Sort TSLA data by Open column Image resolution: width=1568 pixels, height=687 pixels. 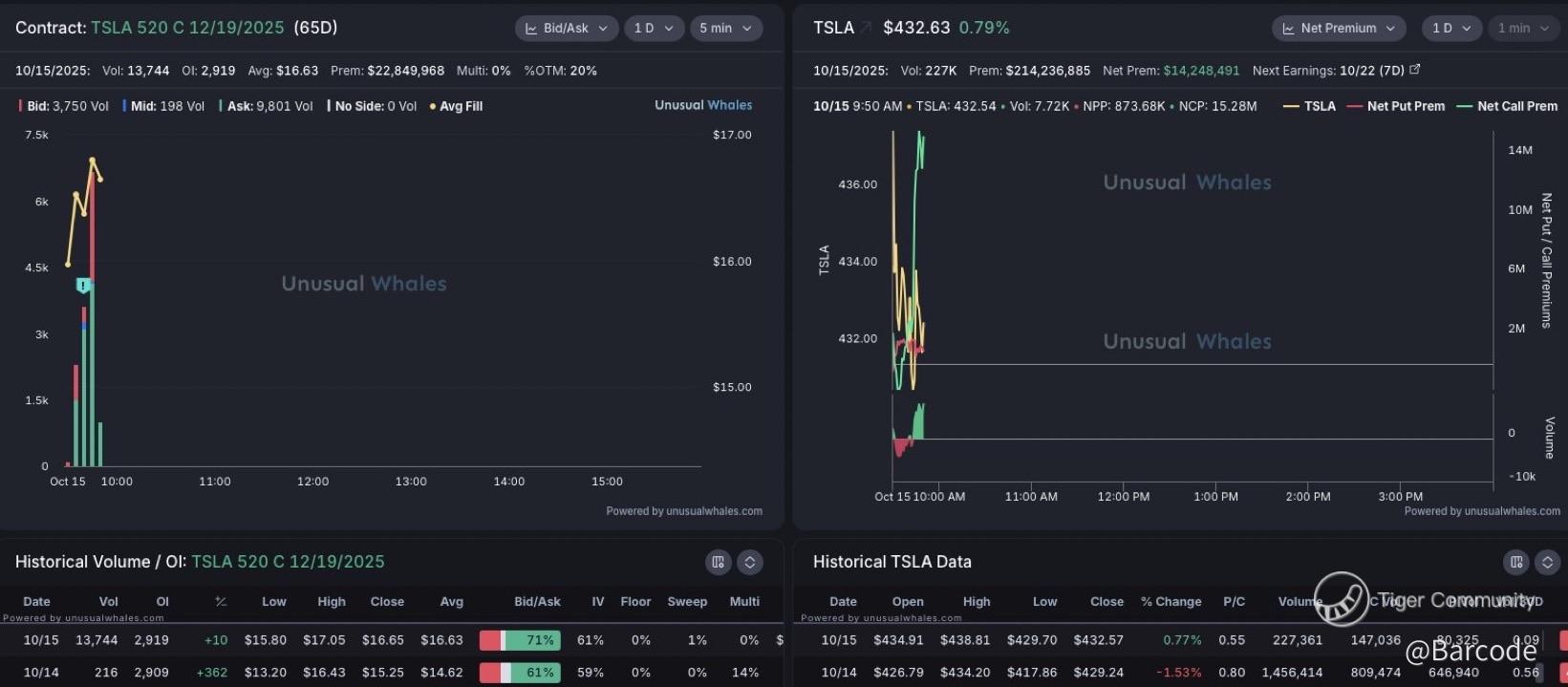pyautogui.click(x=908, y=602)
